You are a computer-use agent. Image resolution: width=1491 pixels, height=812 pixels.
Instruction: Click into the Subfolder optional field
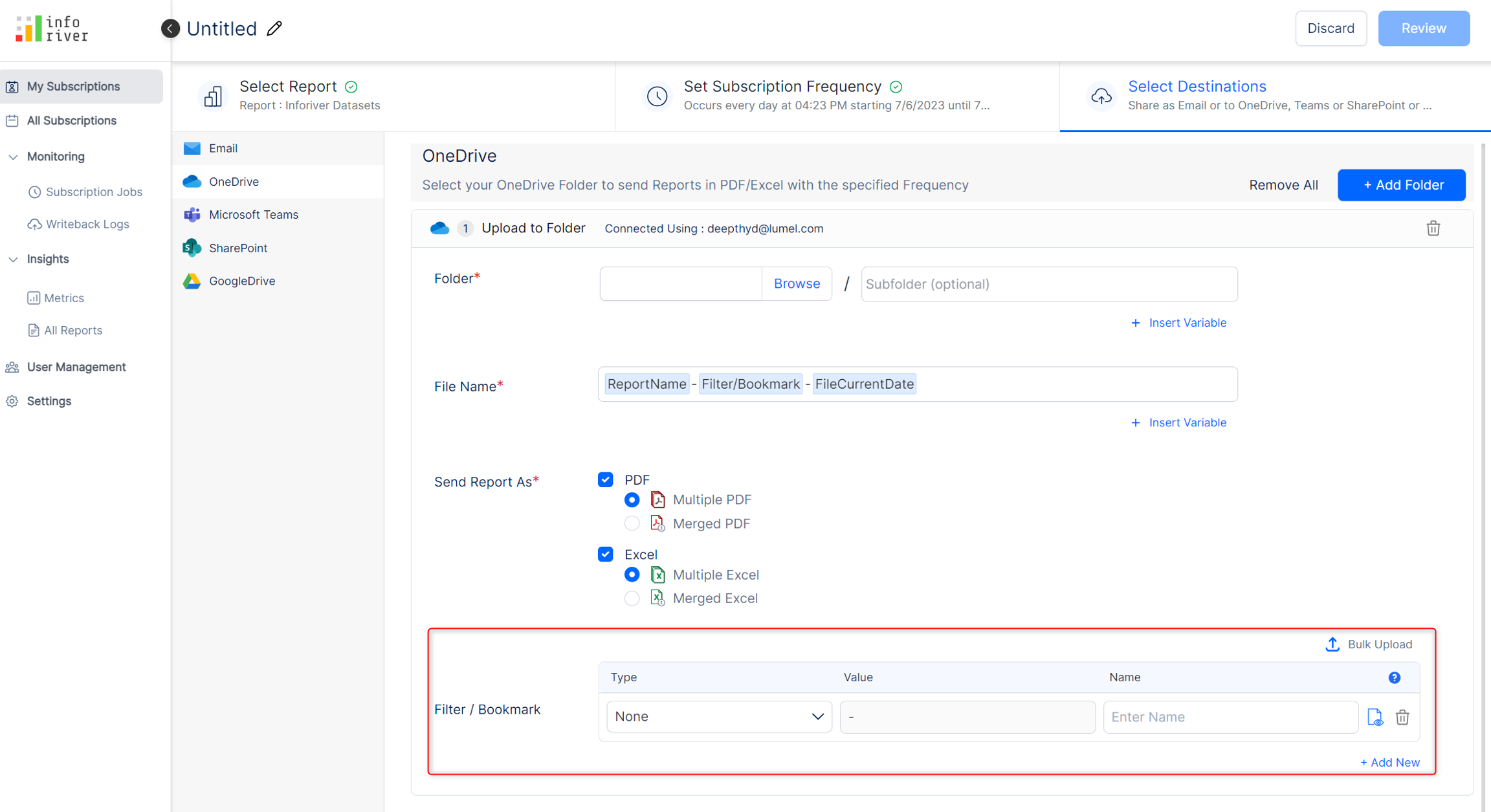pyautogui.click(x=1048, y=284)
